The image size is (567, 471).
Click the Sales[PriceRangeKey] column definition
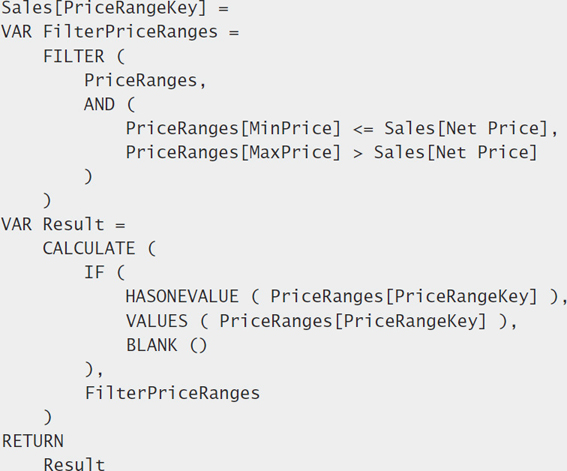click(x=104, y=8)
